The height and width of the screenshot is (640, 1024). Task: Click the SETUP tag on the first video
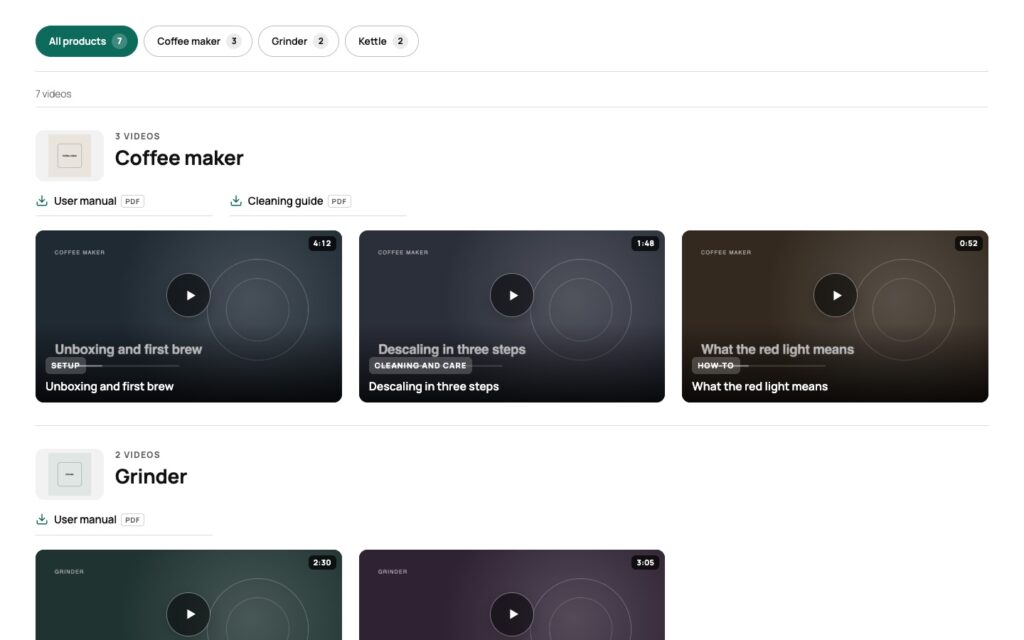point(65,366)
